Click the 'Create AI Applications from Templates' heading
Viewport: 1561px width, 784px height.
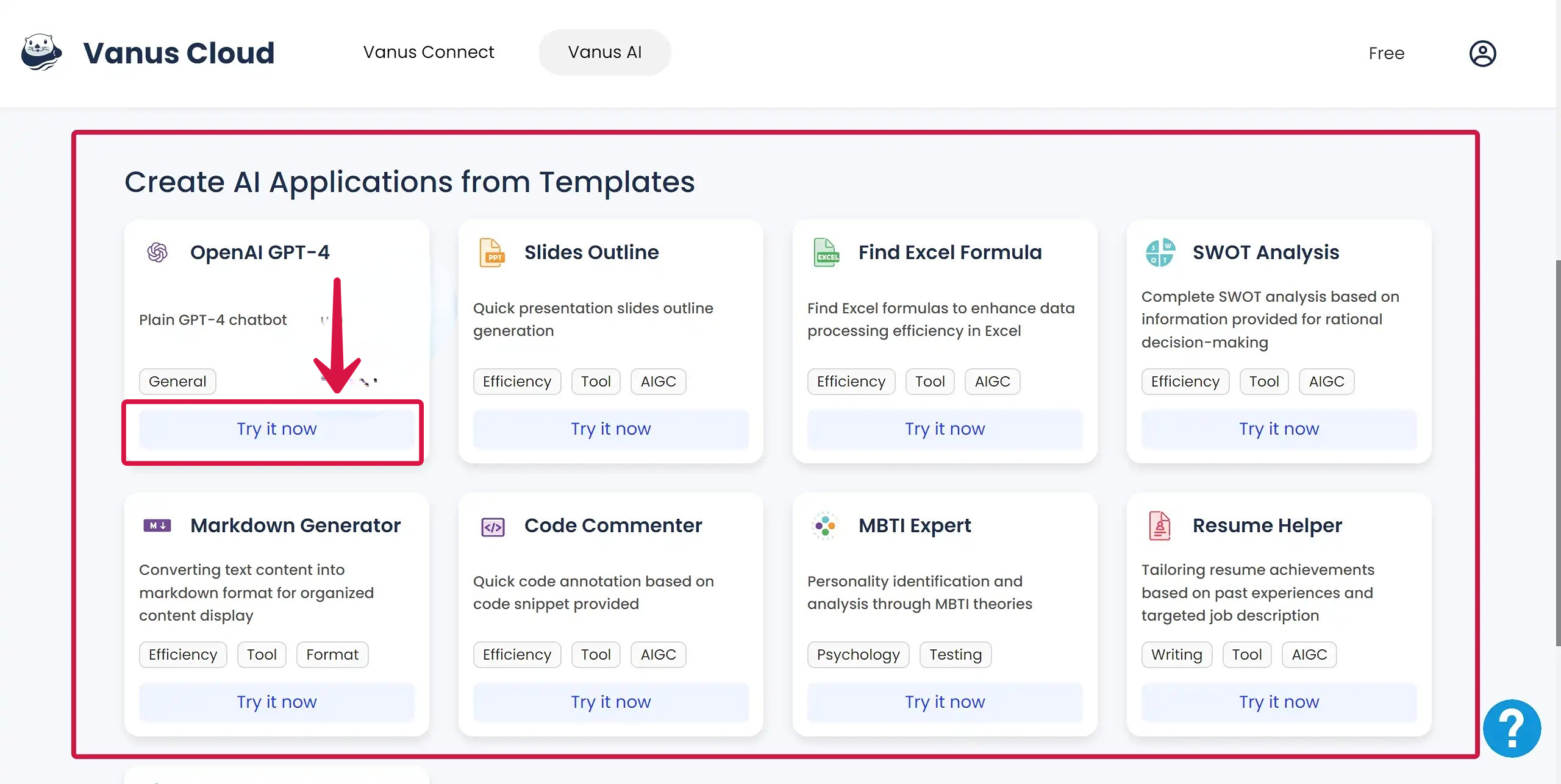click(x=410, y=182)
